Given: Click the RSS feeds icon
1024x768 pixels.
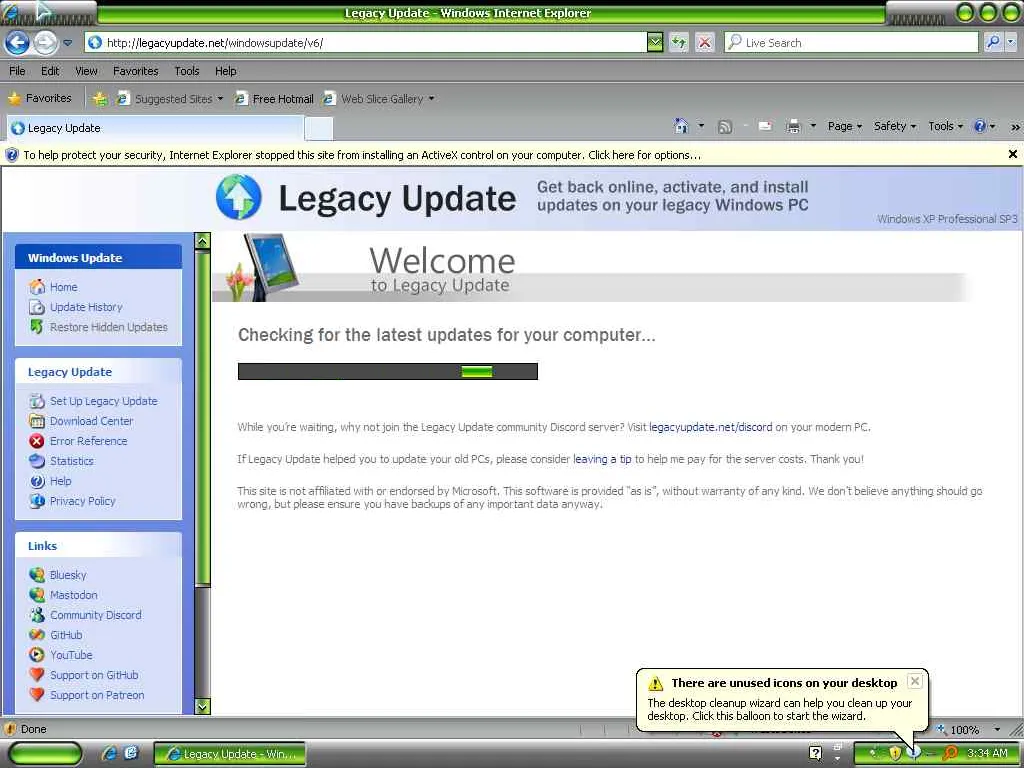Looking at the screenshot, I should click(725, 127).
